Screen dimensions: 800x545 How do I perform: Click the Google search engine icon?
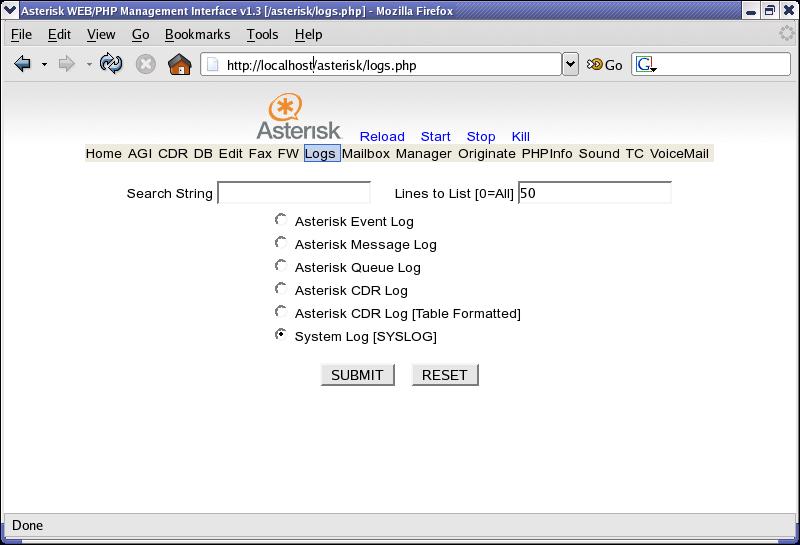tap(646, 65)
